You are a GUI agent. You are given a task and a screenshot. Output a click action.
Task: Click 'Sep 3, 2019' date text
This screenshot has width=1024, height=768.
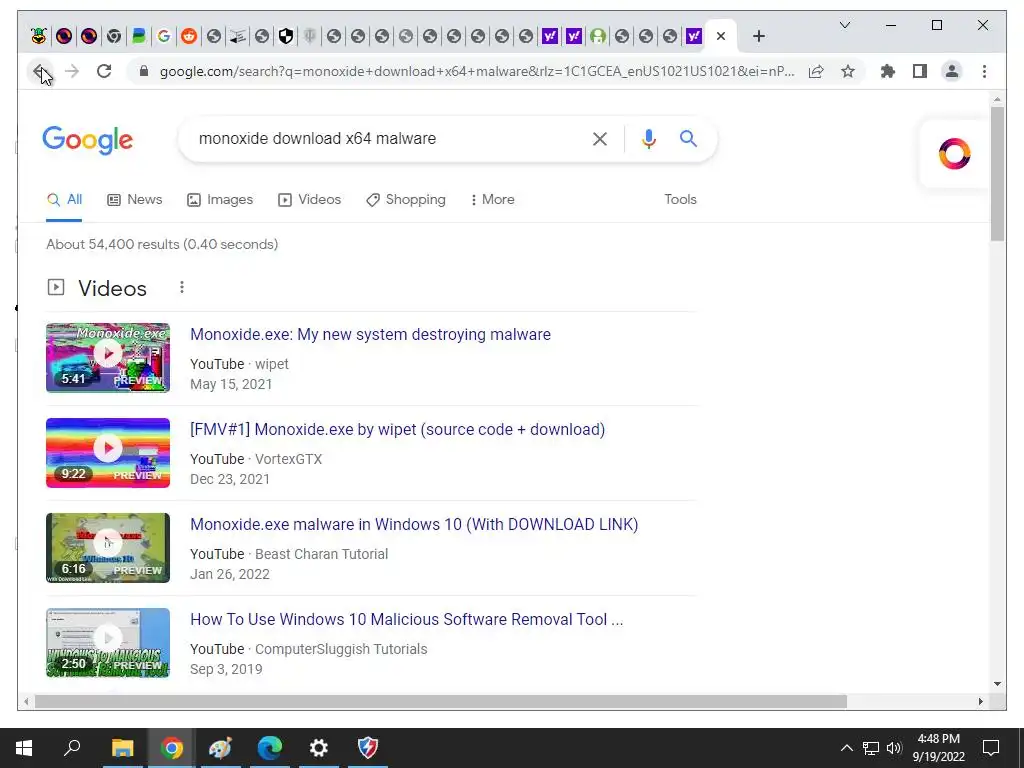pos(226,669)
